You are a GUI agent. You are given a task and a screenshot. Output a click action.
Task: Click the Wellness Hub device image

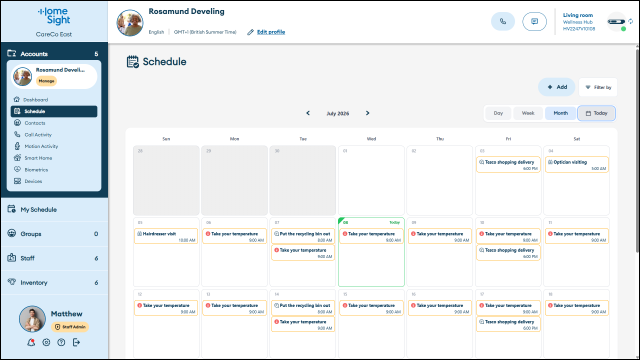coord(616,22)
